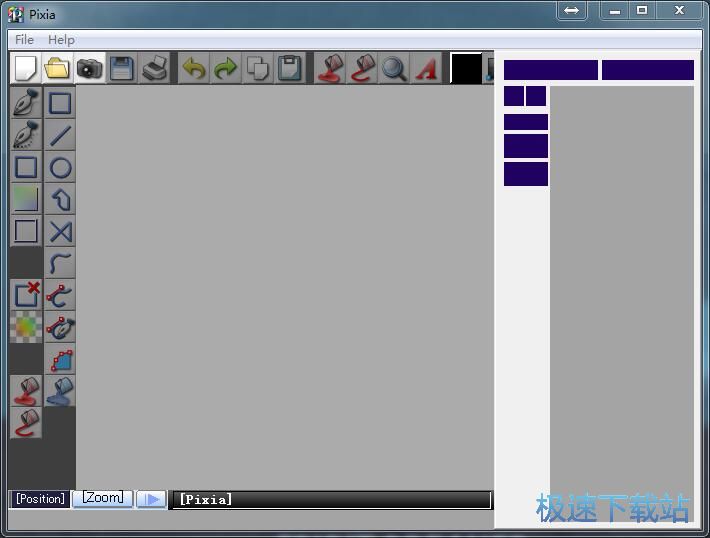Click the copy pages icon
The width and height of the screenshot is (710, 538).
tap(258, 68)
